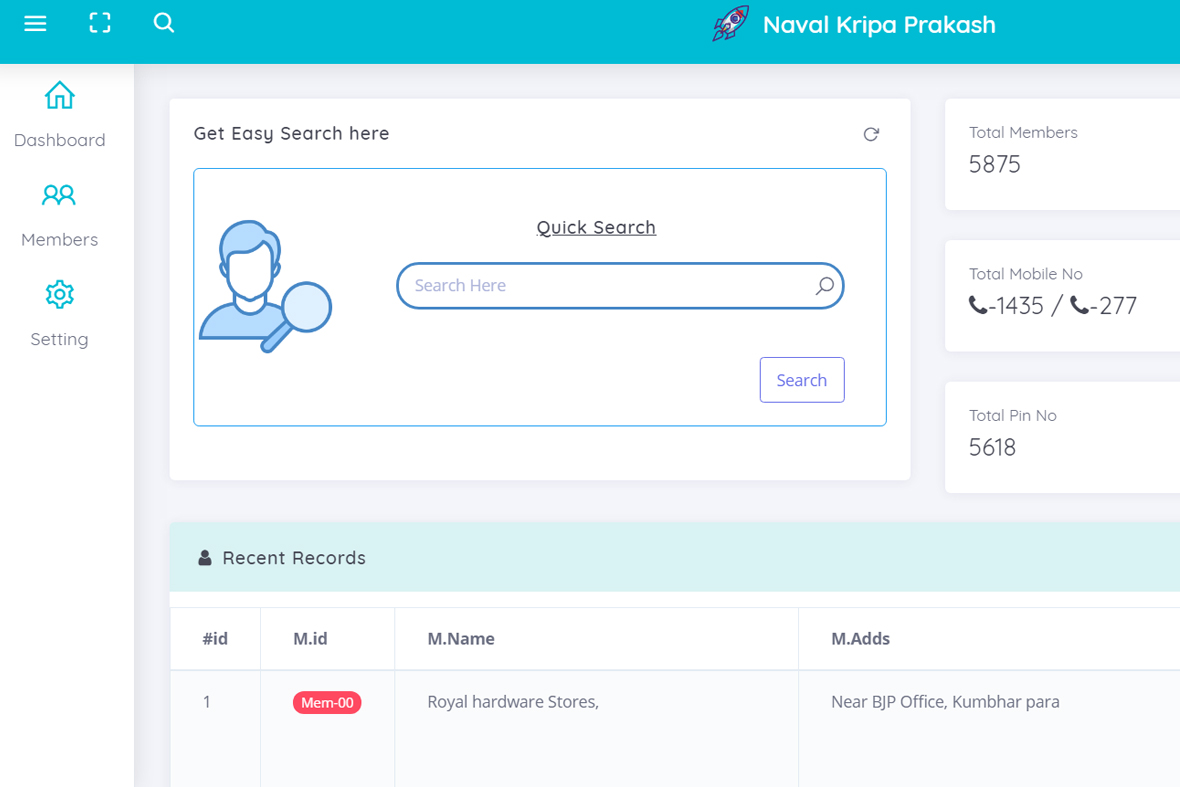Open the Setting gear in the sidebar
The image size is (1180, 787).
[59, 295]
